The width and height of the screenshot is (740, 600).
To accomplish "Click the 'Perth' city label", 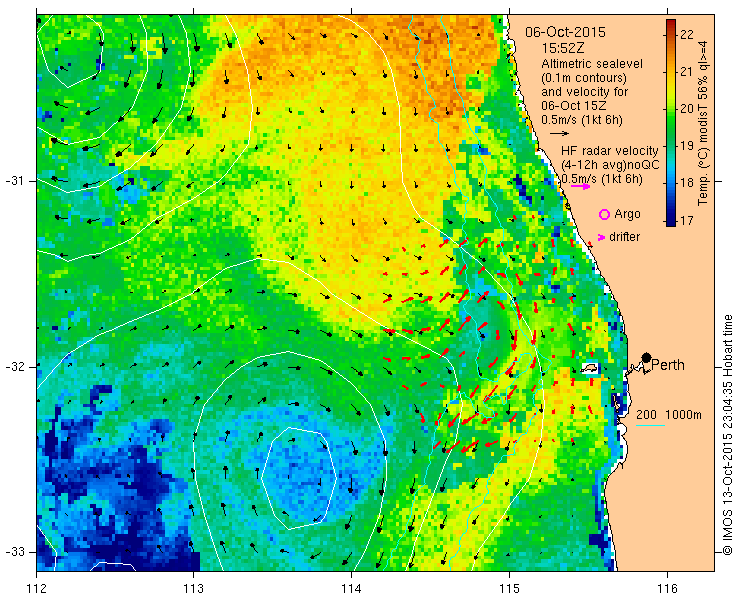I will click(x=668, y=365).
